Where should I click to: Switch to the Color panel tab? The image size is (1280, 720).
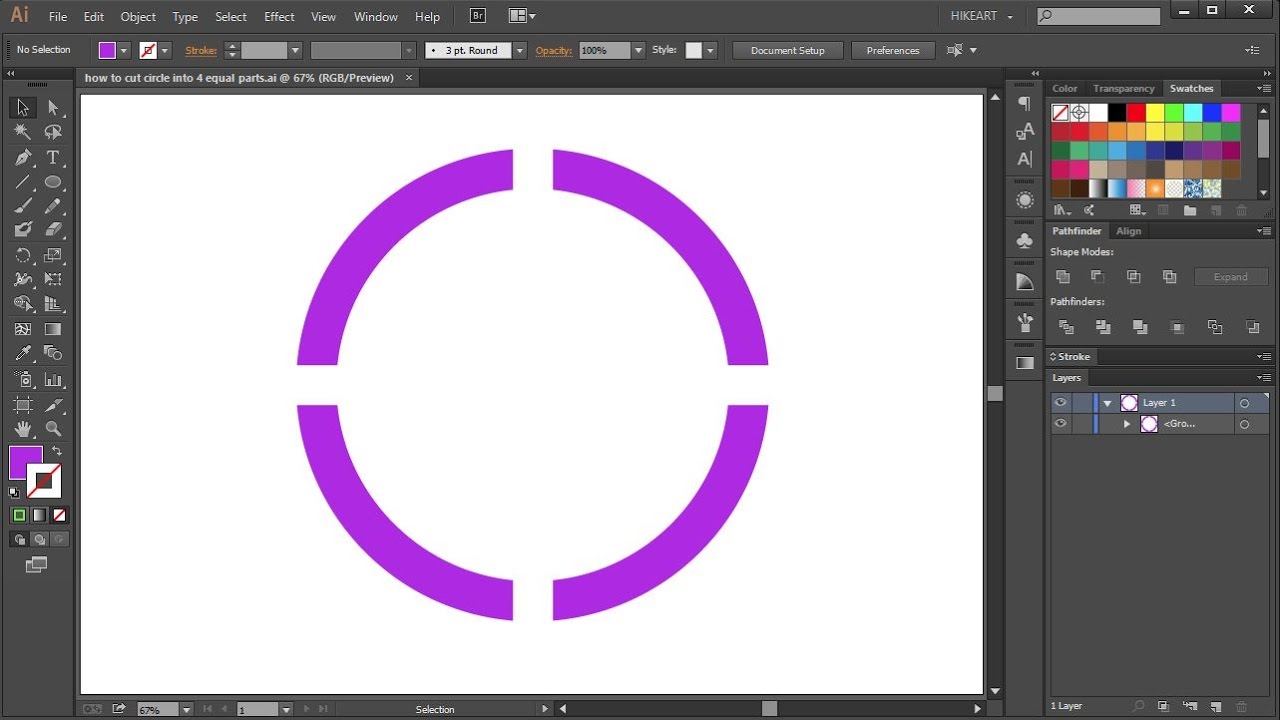1065,89
